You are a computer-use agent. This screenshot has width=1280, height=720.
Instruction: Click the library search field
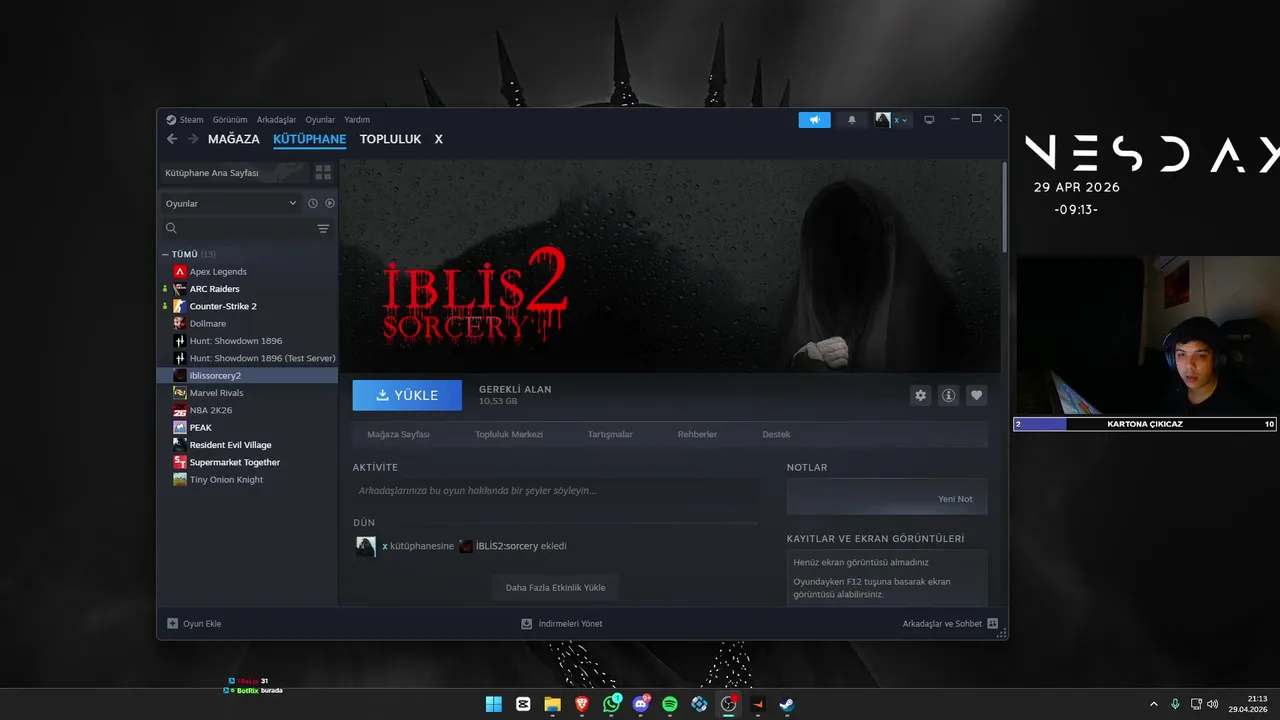click(237, 229)
